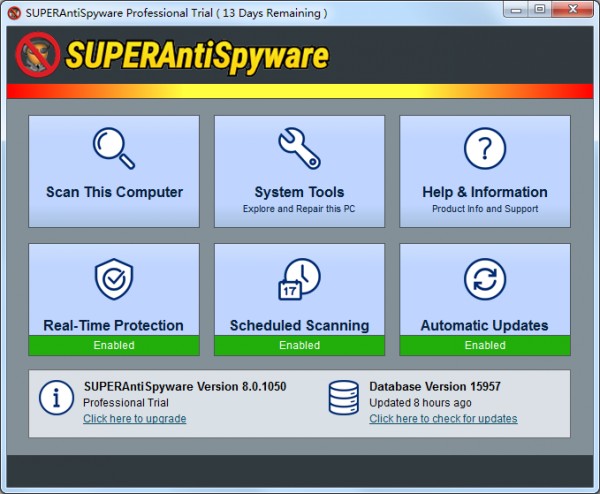Follow Click here to check for updates link
Screen dimensions: 600x494
[x=443, y=419]
